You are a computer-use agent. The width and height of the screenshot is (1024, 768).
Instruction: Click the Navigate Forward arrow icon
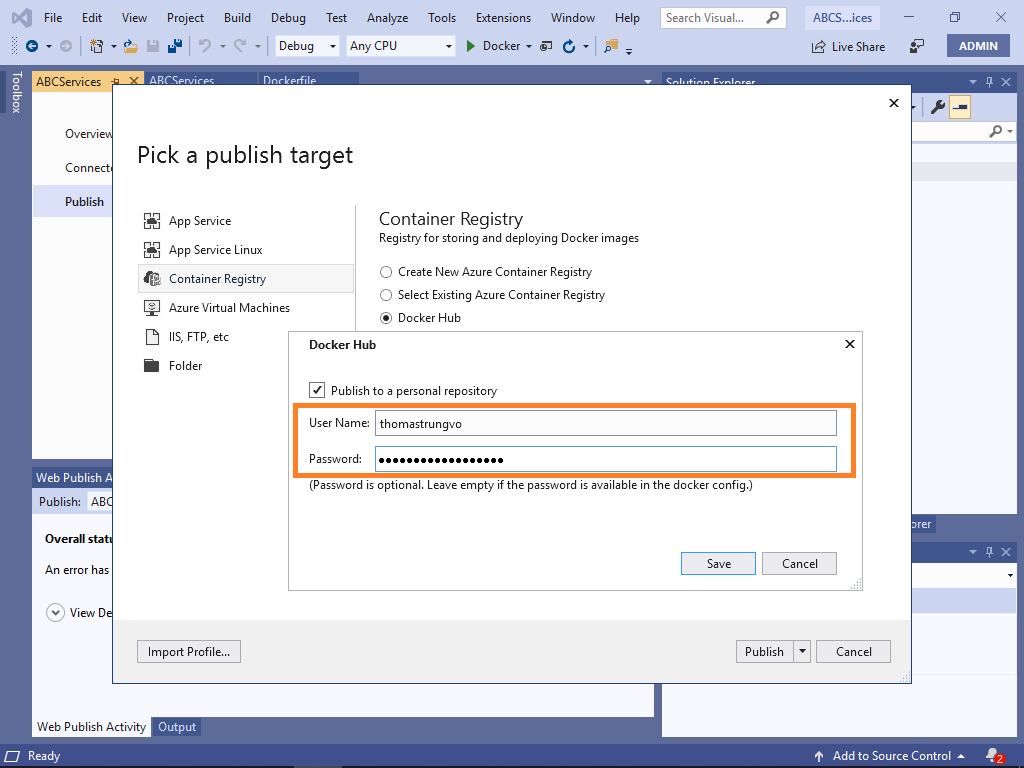(x=66, y=46)
